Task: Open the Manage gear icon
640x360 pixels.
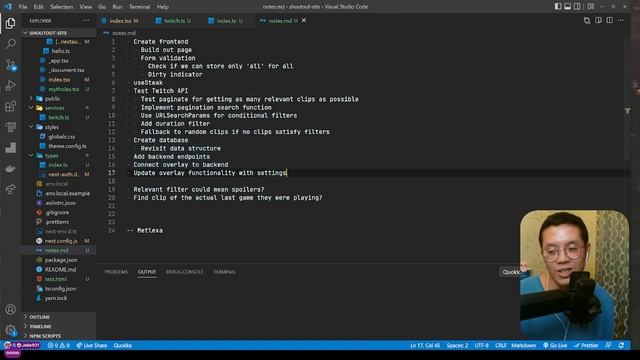Action: [x=11, y=330]
